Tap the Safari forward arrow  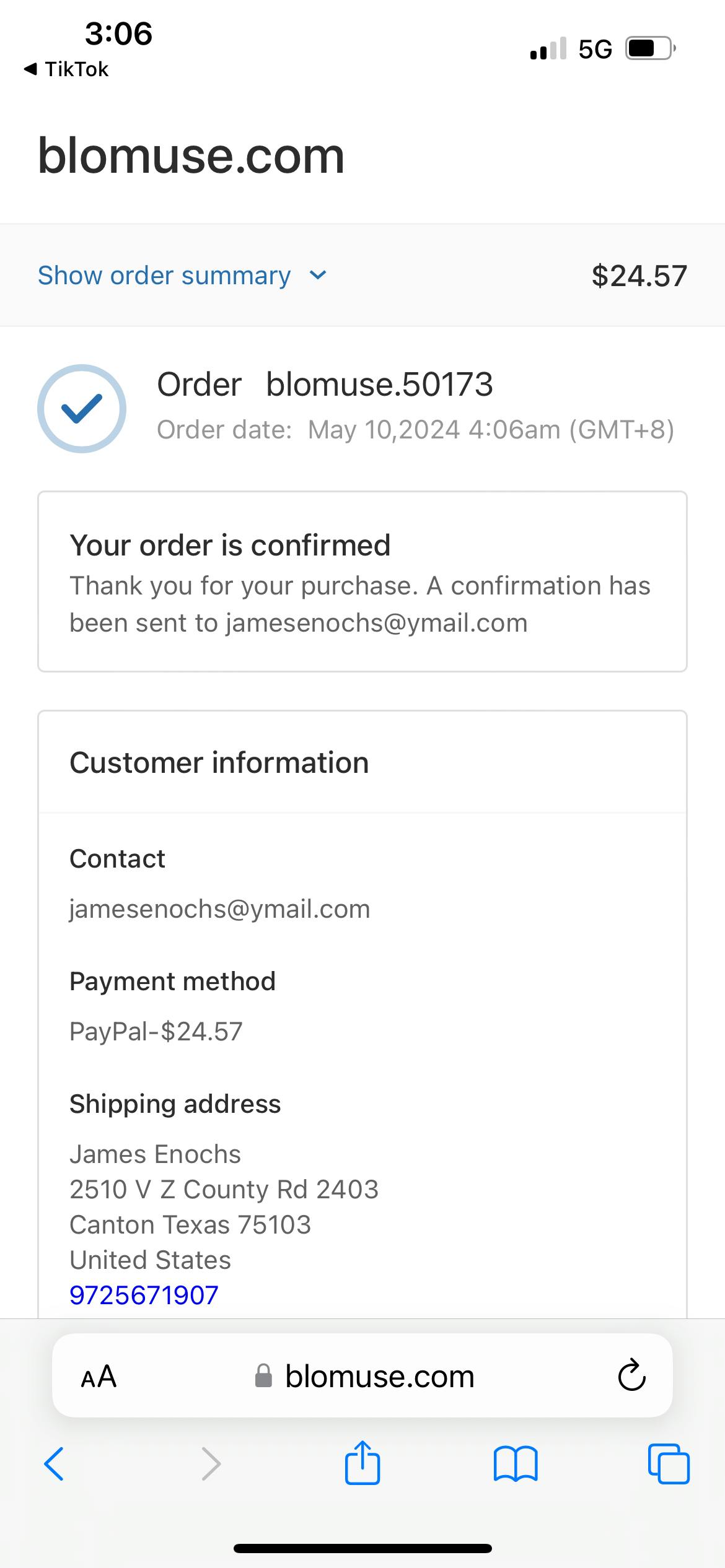(211, 1464)
